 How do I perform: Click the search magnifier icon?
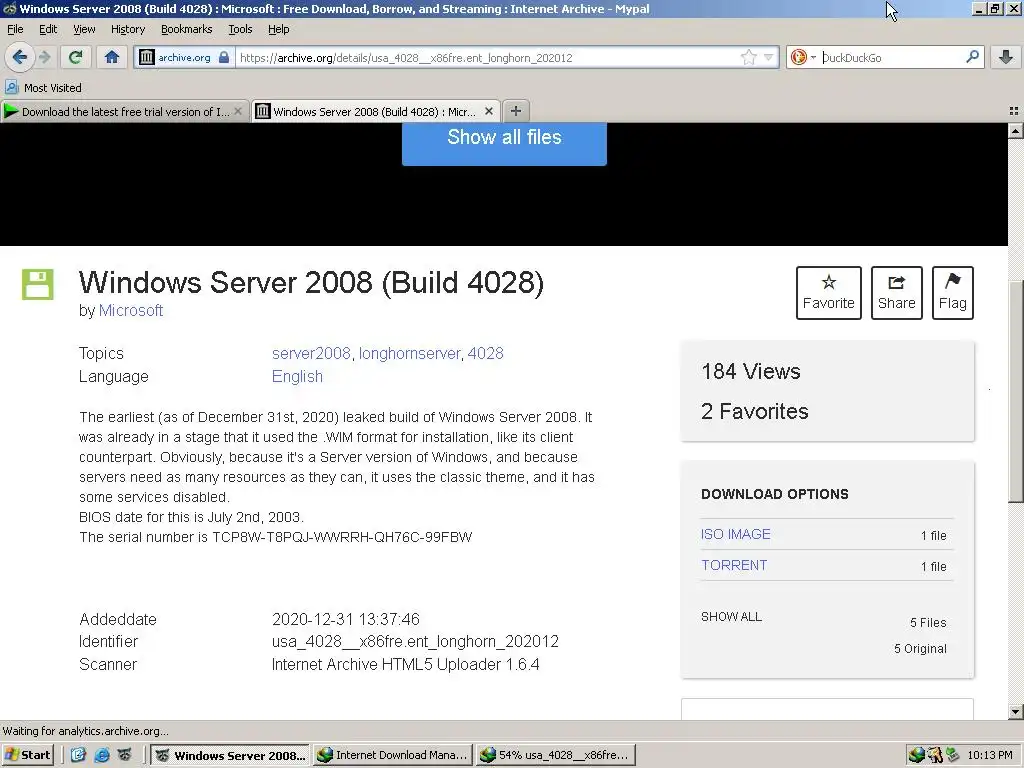tap(972, 57)
